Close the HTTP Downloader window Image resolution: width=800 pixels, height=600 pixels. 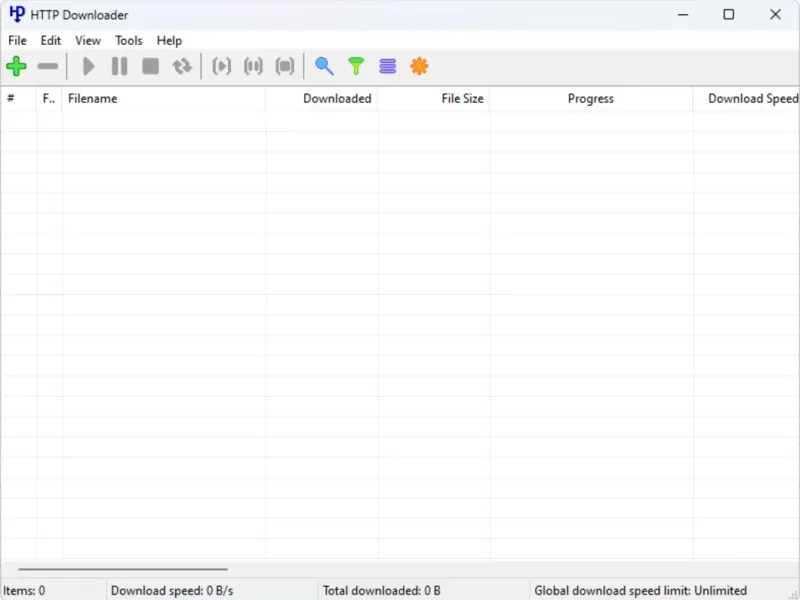pos(775,14)
